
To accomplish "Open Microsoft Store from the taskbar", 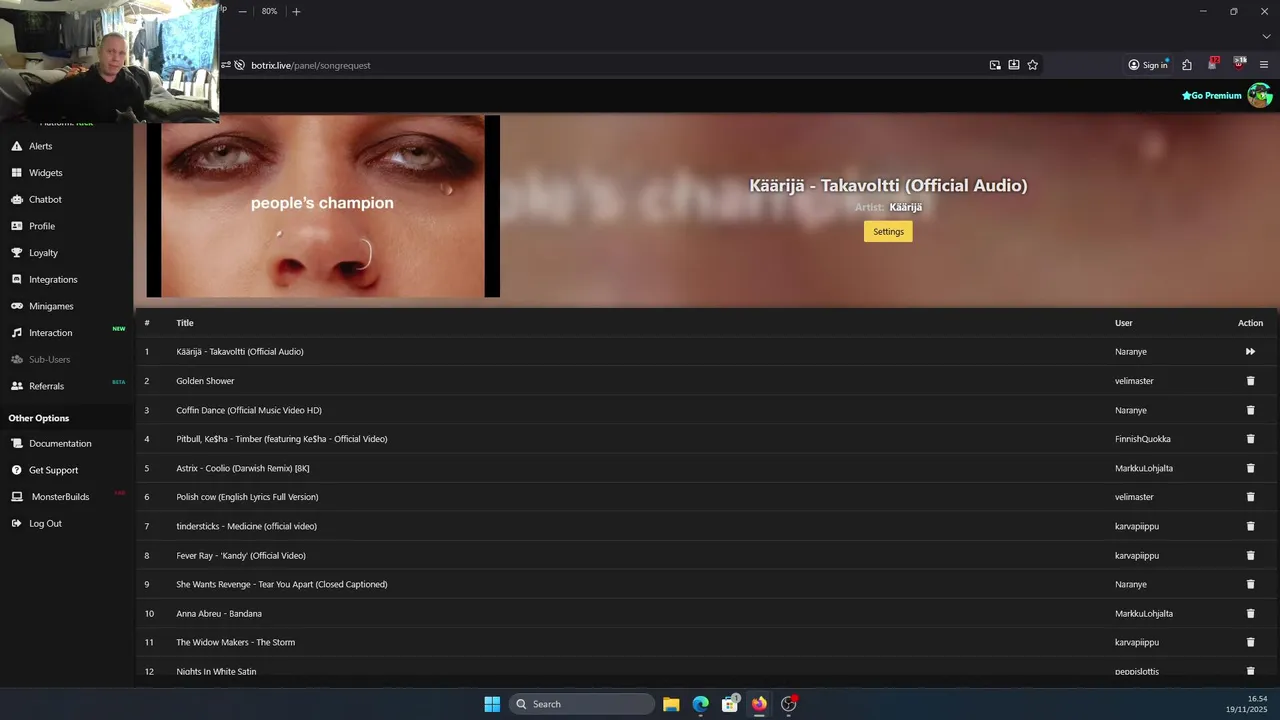I will click(x=730, y=704).
